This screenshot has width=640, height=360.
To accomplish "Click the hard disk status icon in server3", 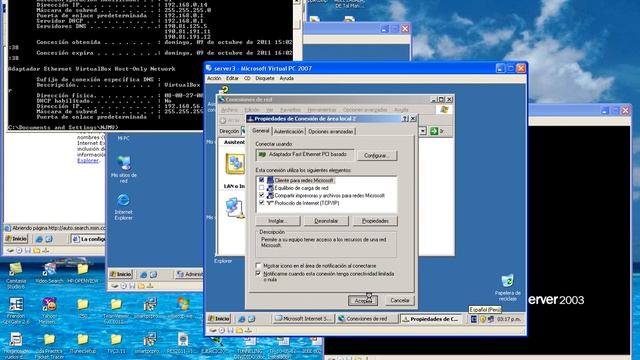I will tap(213, 330).
